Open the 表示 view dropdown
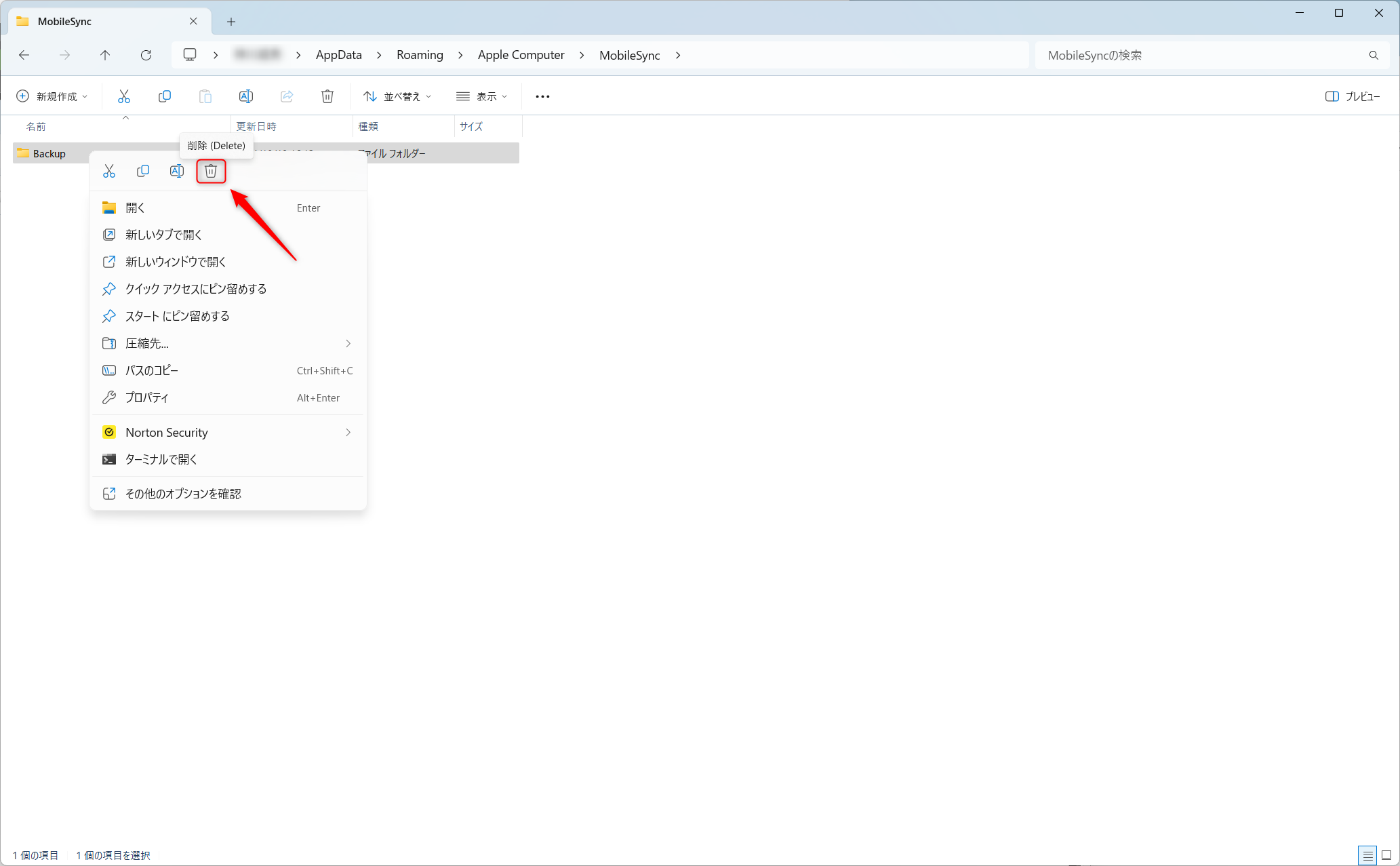This screenshot has width=1400, height=866. pyautogui.click(x=482, y=96)
